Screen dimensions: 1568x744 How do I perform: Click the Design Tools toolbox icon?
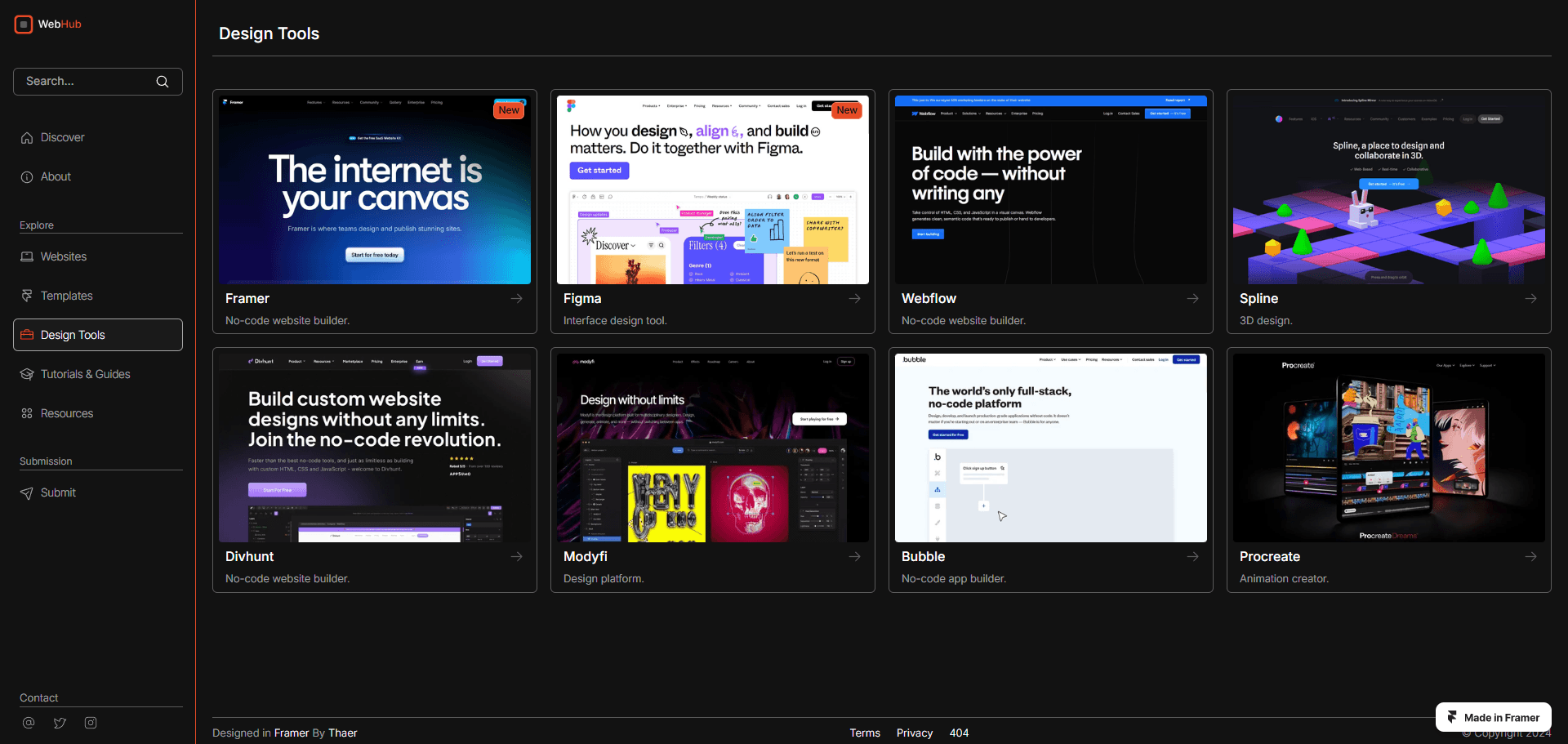pyautogui.click(x=27, y=335)
